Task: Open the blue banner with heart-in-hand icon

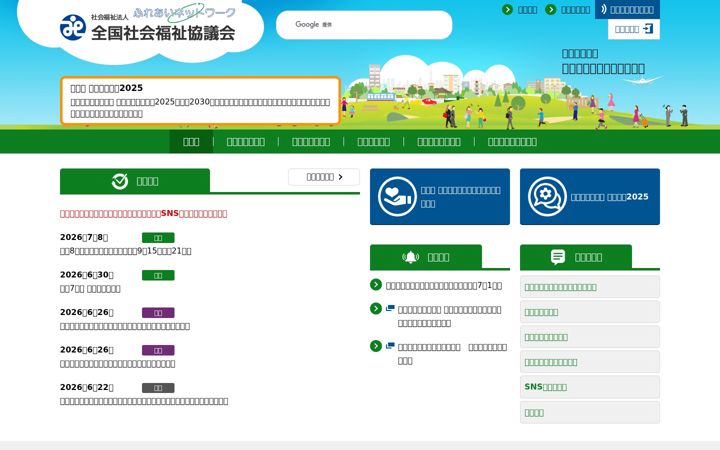Action: click(x=440, y=197)
